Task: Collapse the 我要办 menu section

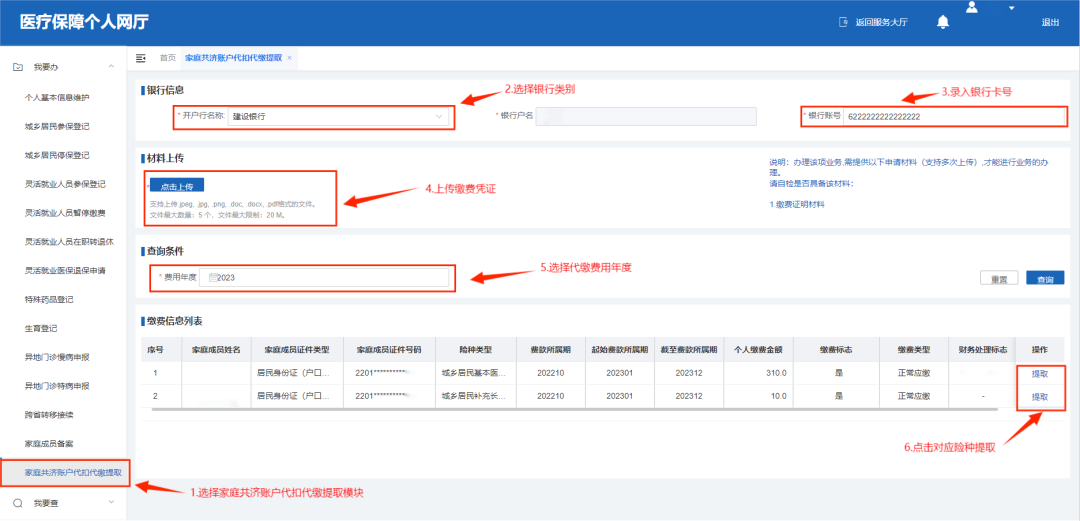Action: [x=110, y=67]
